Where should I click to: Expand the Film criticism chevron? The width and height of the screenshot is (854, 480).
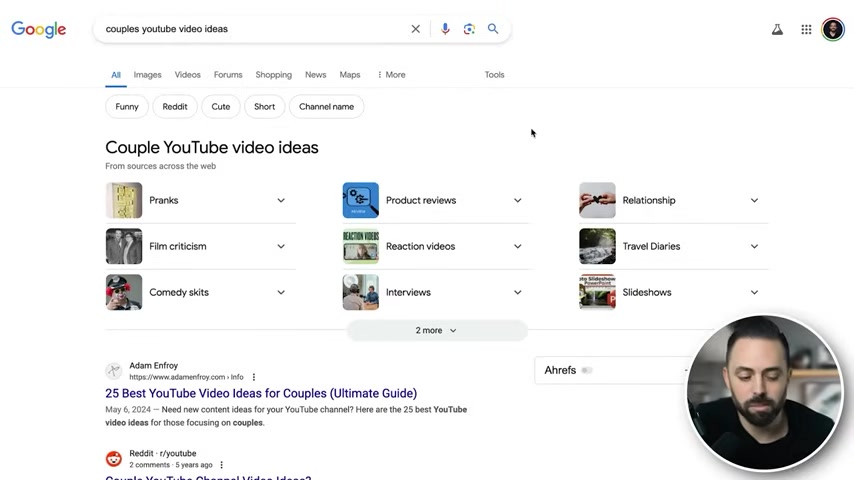click(x=281, y=246)
